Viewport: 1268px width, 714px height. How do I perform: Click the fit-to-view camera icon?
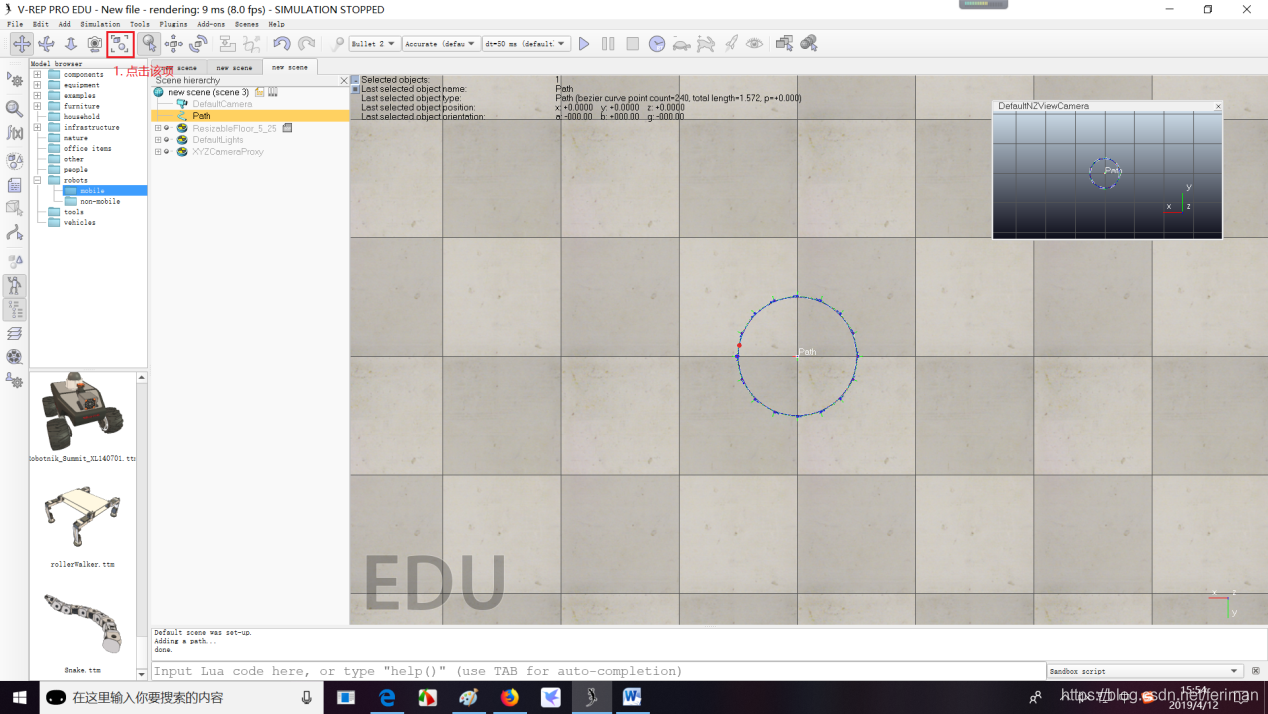(x=120, y=44)
